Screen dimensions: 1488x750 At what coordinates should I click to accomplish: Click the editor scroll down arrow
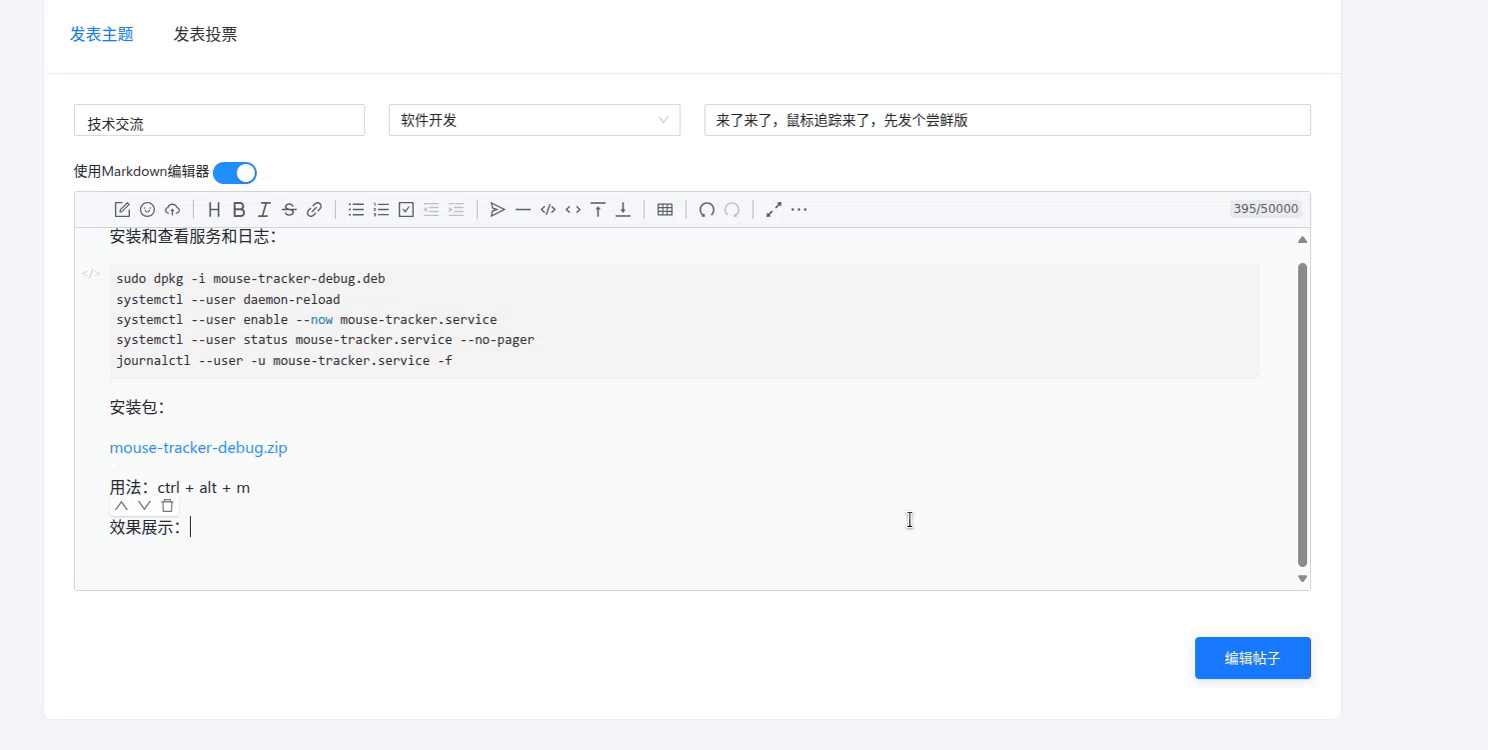(x=1302, y=578)
